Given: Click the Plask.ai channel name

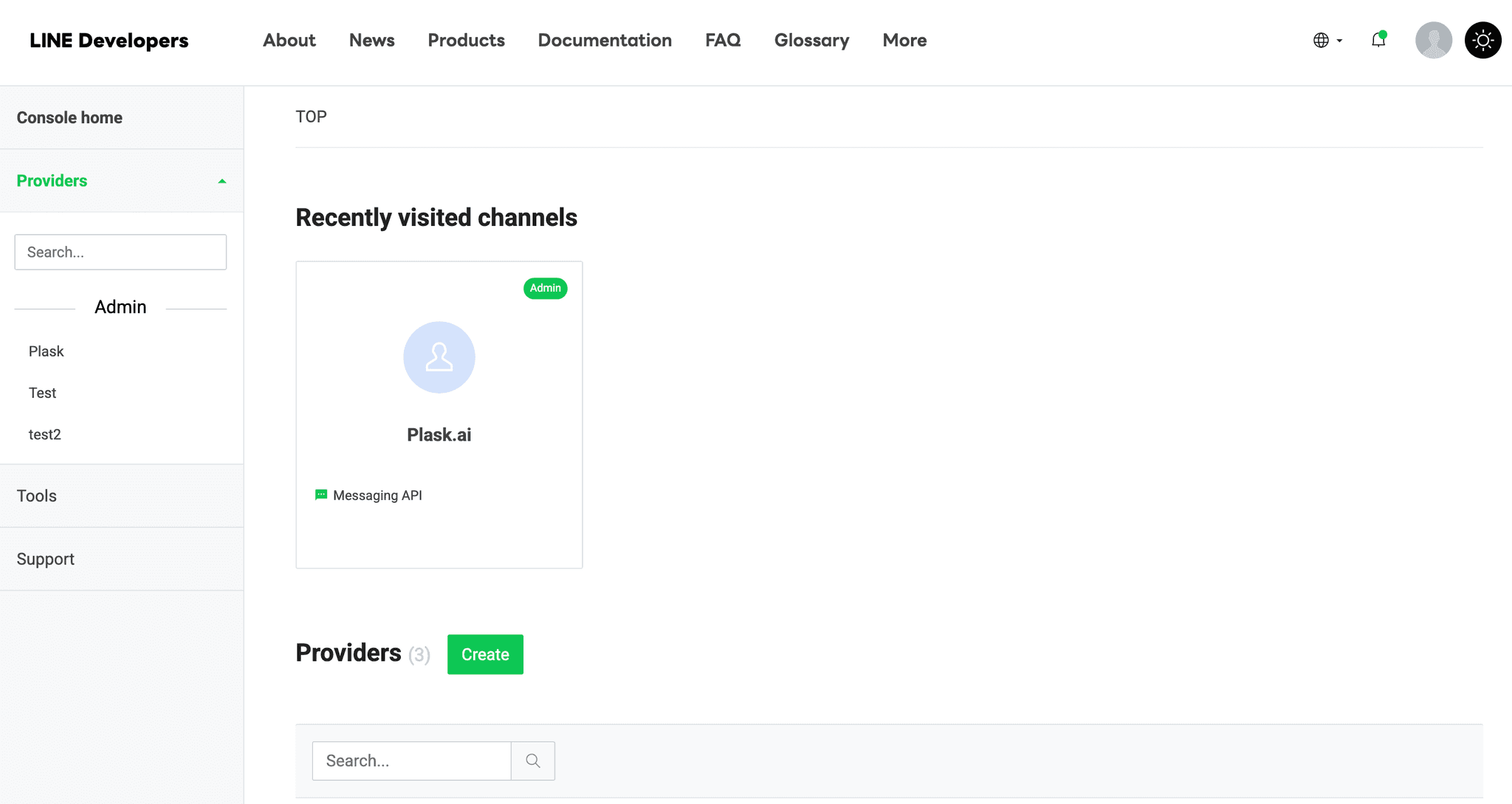Looking at the screenshot, I should (x=439, y=435).
